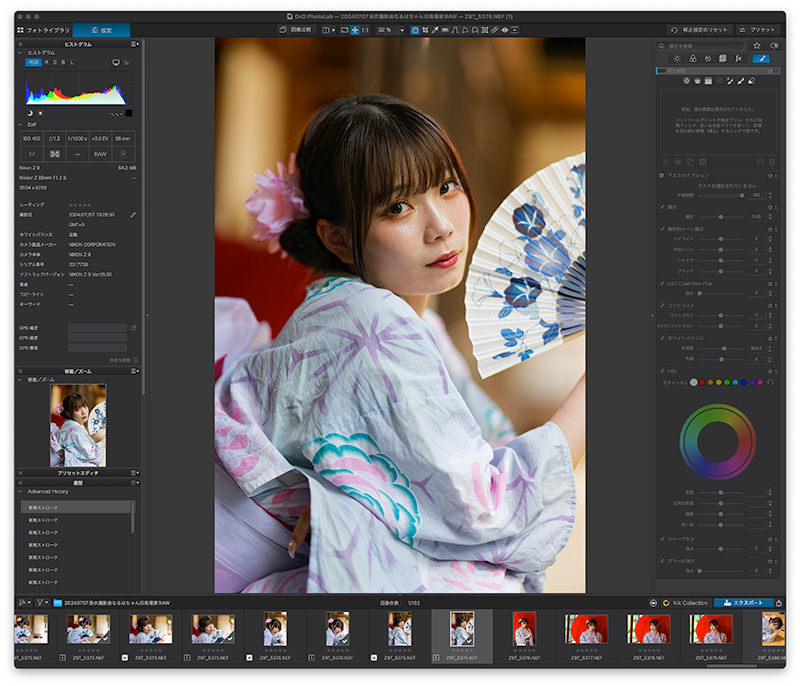Show only the B histogram channel
Viewport: 800px width, 686px height.
pyautogui.click(x=63, y=62)
